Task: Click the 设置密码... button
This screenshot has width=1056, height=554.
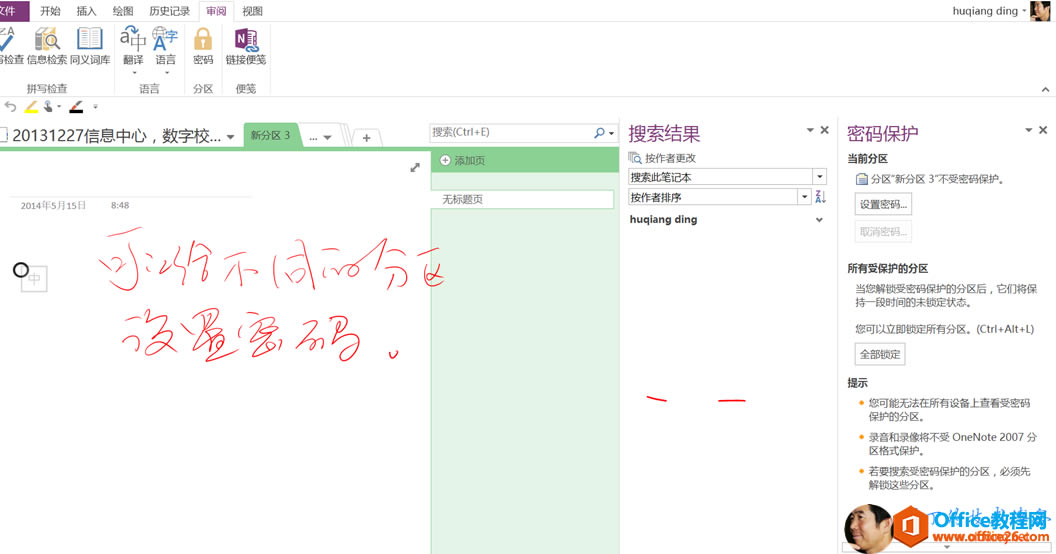Action: coord(883,204)
